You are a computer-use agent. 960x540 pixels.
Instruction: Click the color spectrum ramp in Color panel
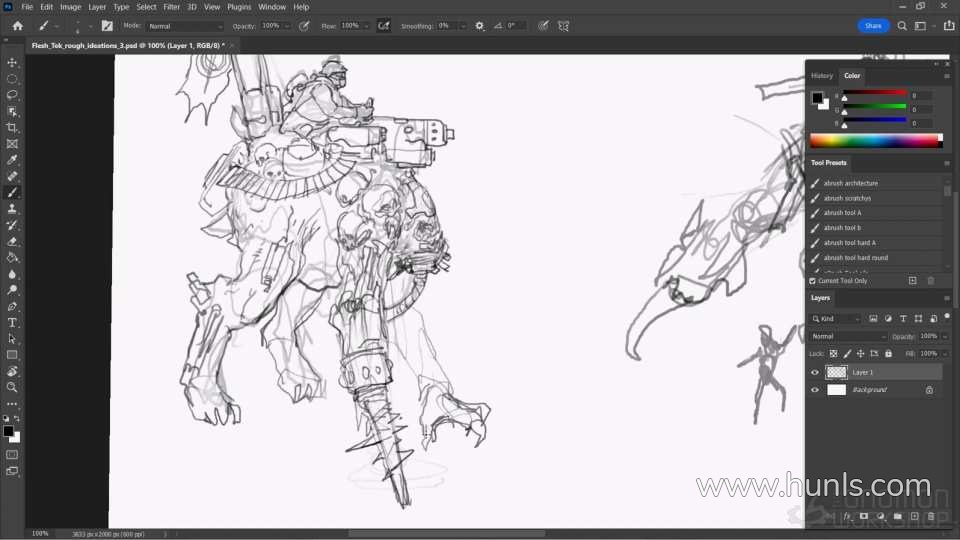point(875,140)
